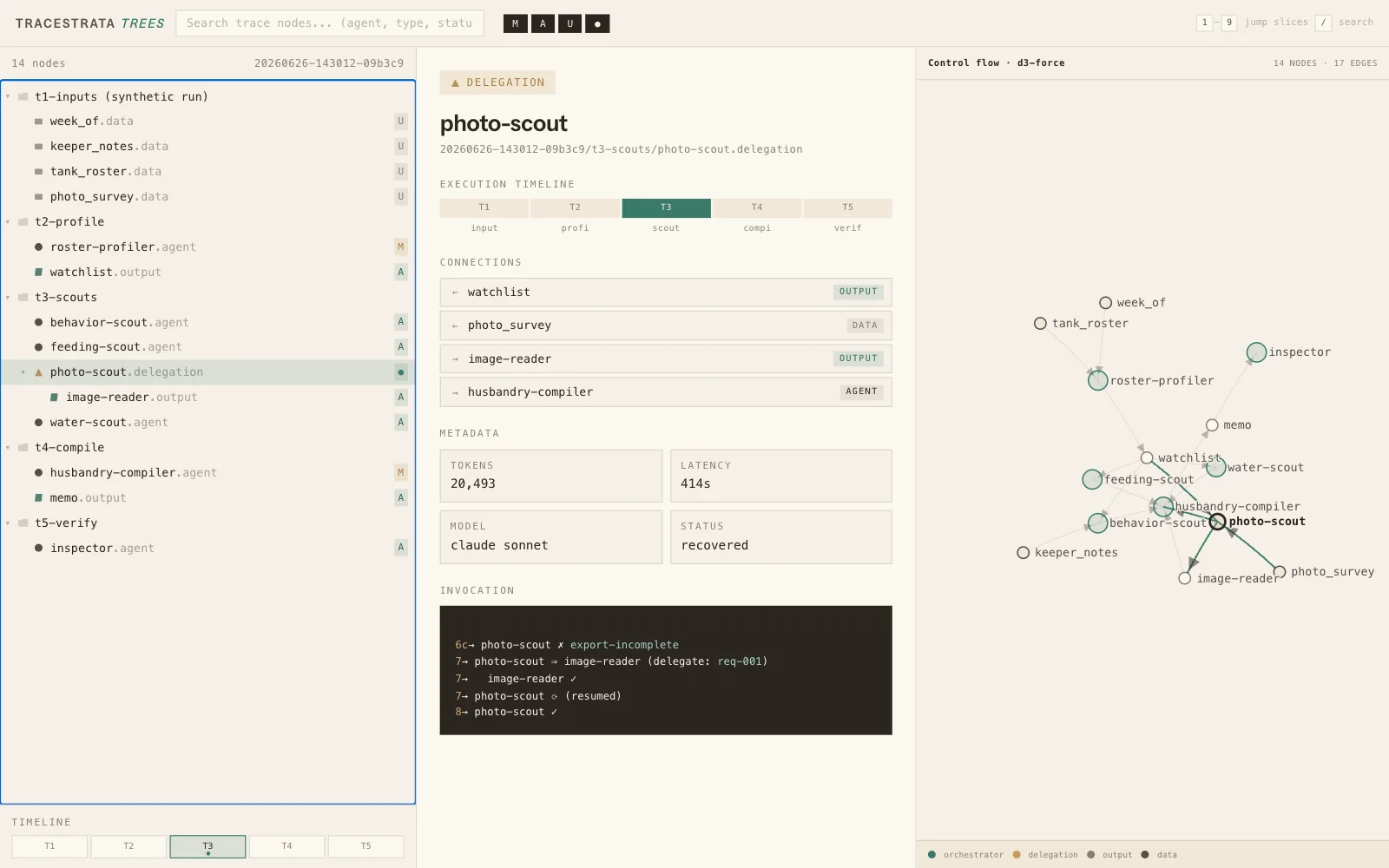Viewport: 1389px width, 868px height.
Task: Jump to T3 in bottom timeline
Action: 207,846
